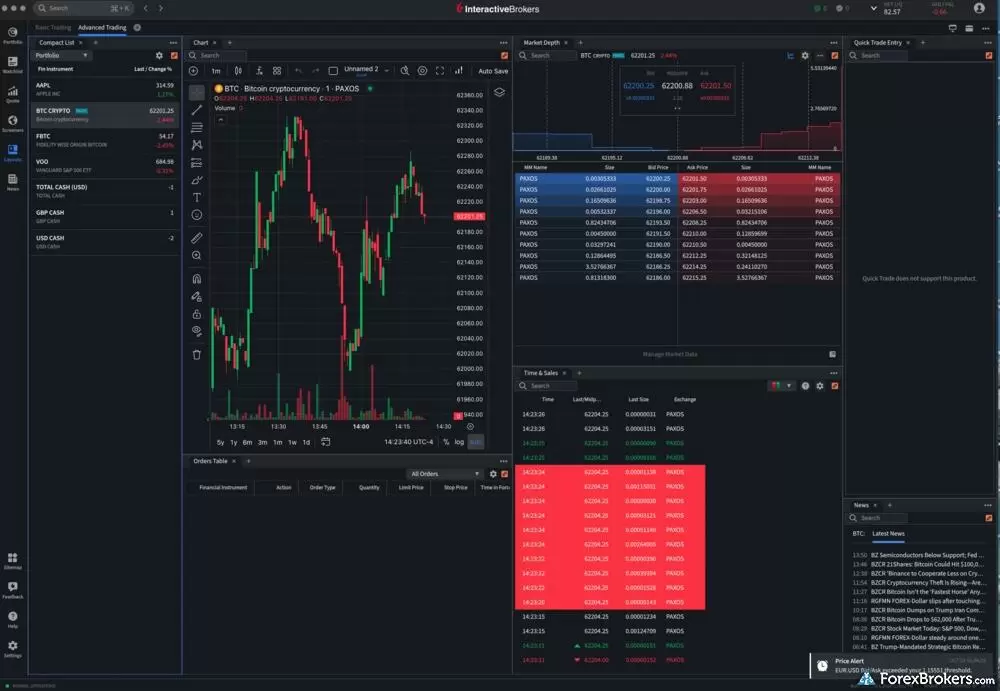This screenshot has height=691, width=1000.
Task: Click go to date calendar icon under chart
Action: coord(325,442)
